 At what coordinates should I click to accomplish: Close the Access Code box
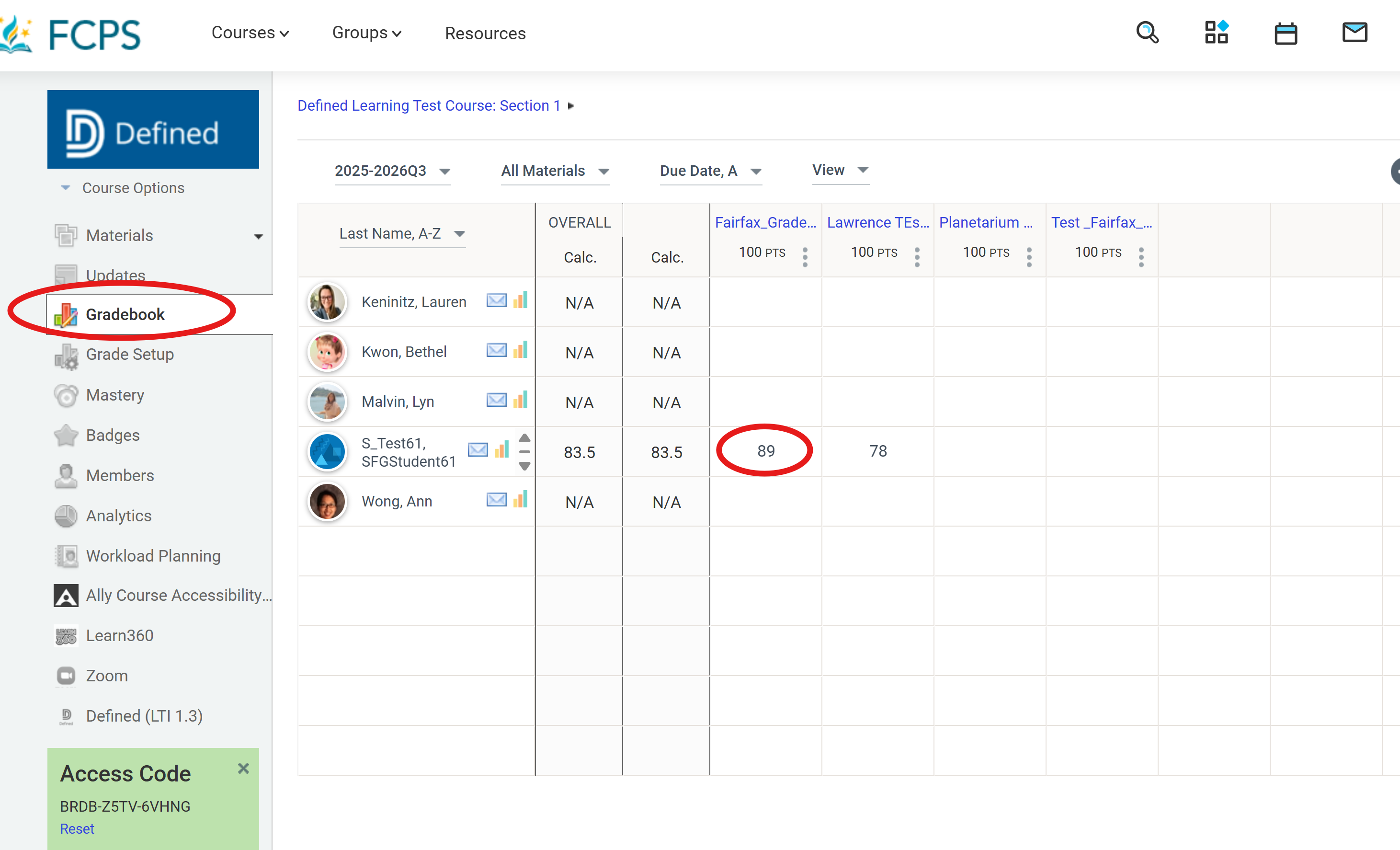click(243, 769)
